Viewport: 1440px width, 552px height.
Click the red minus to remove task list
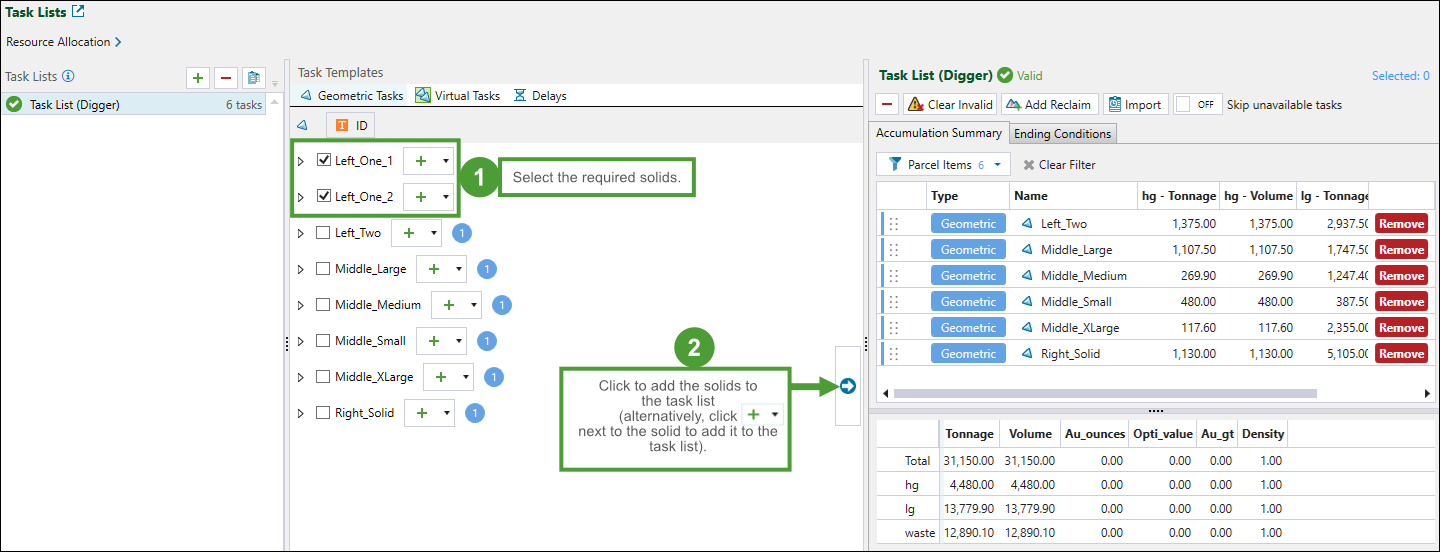(226, 78)
